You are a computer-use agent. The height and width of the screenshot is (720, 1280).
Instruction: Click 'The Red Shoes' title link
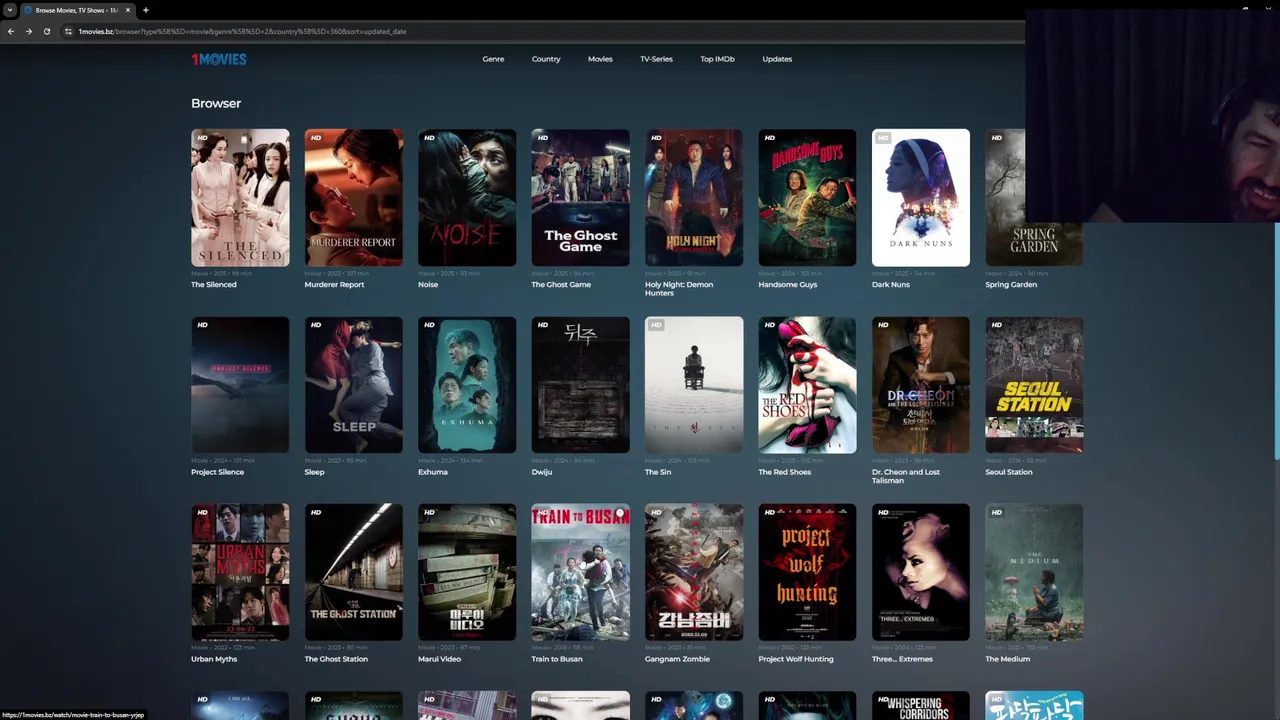pos(785,472)
